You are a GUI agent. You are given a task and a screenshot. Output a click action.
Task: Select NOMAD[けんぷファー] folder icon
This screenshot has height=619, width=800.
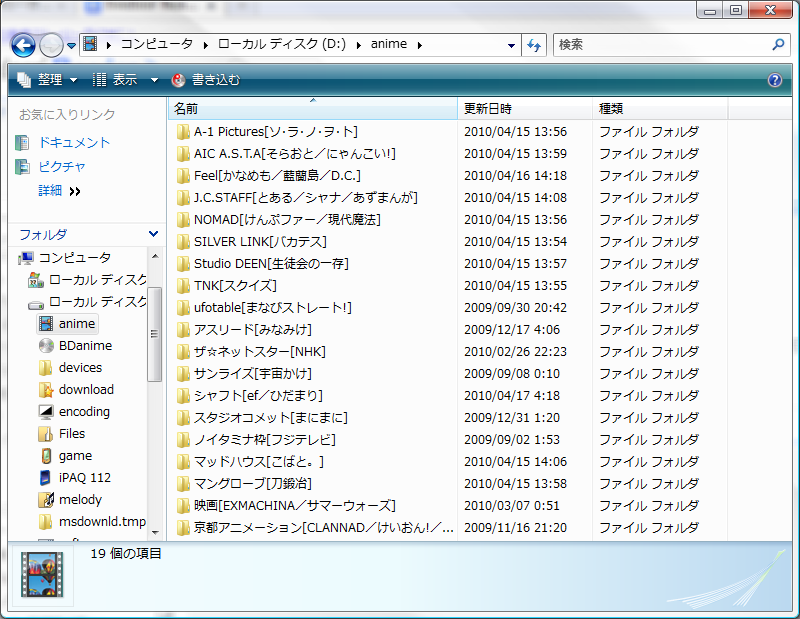tap(183, 220)
